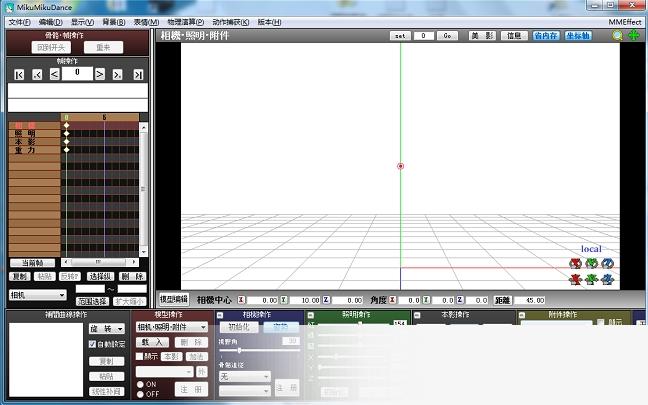
Task: Select the 照明 keyframe diamond at frame 0
Action: (x=66, y=133)
